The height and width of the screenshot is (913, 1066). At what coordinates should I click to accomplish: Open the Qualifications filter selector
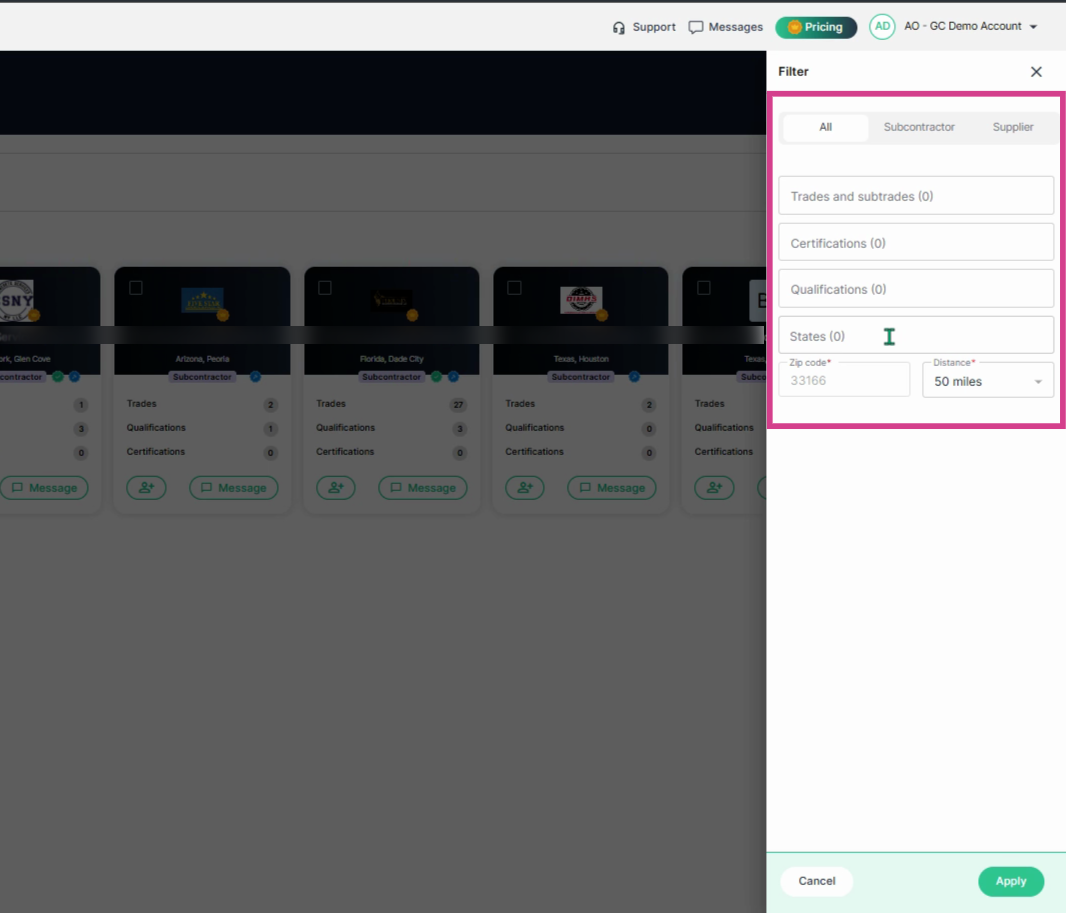click(916, 289)
